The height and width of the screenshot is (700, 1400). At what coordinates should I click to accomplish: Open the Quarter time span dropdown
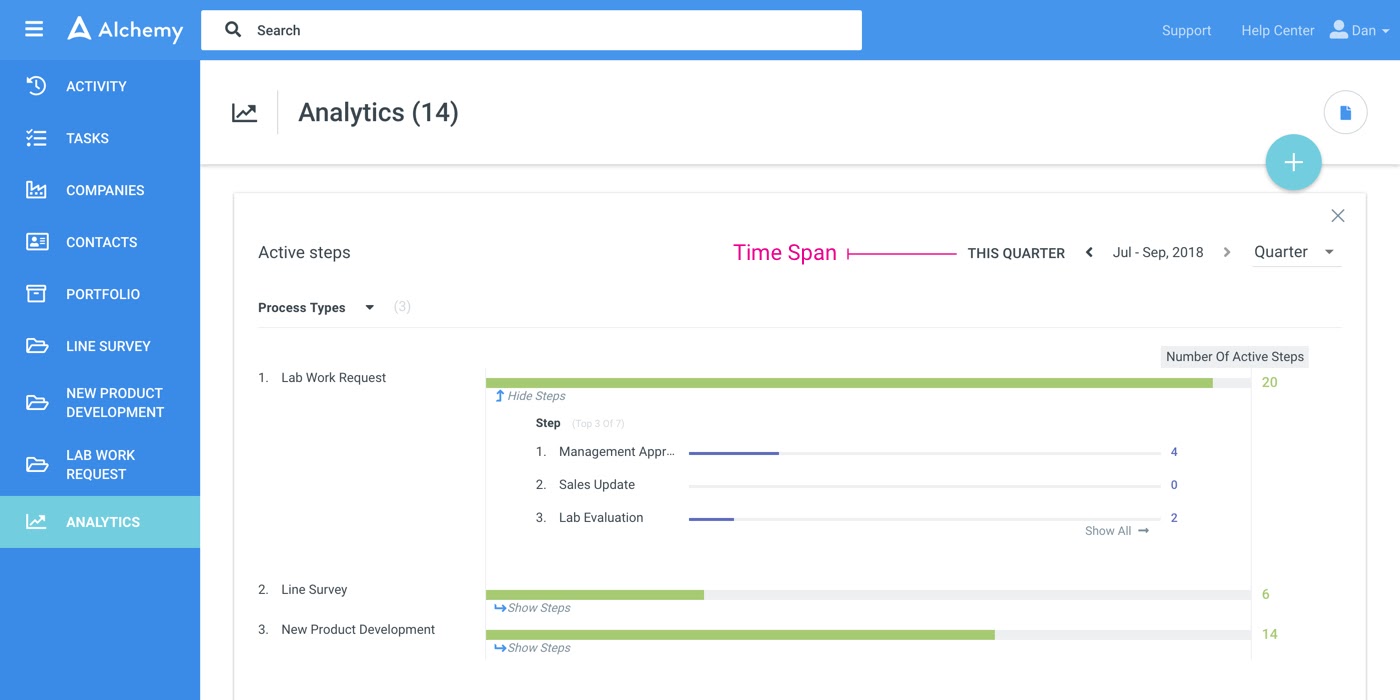coord(1297,253)
